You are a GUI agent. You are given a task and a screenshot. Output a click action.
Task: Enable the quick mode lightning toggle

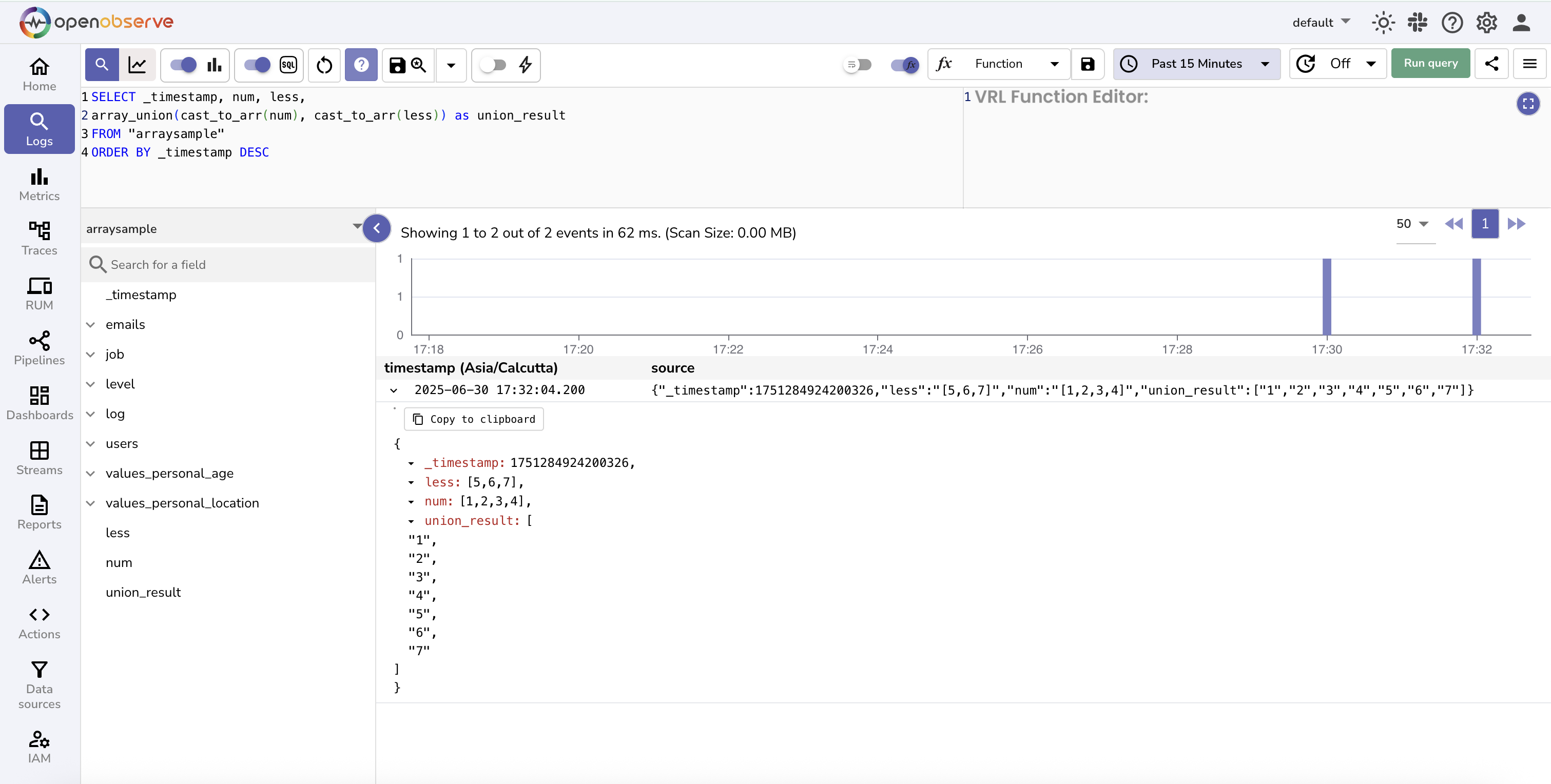(x=493, y=65)
